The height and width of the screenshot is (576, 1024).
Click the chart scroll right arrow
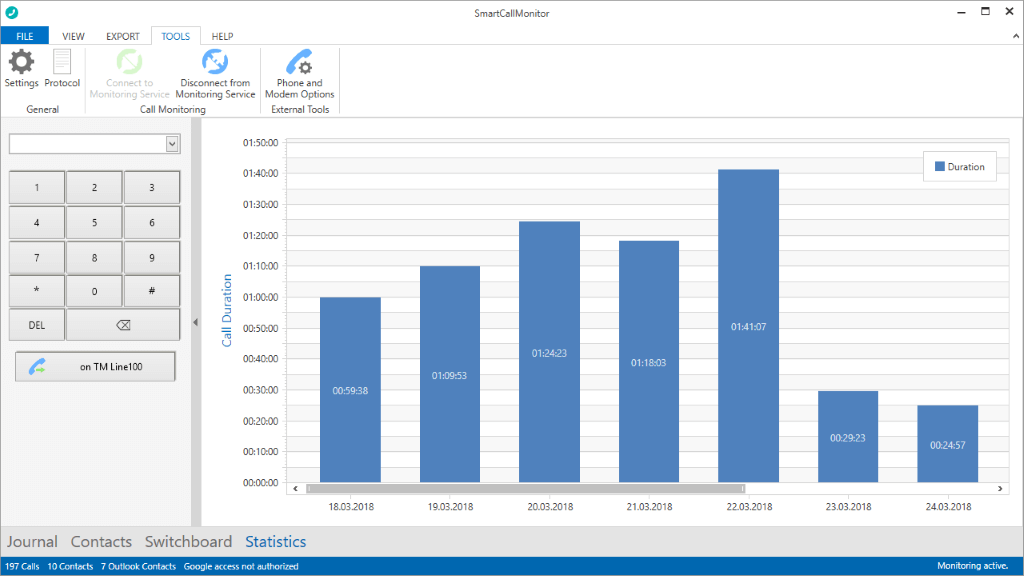click(x=1000, y=488)
